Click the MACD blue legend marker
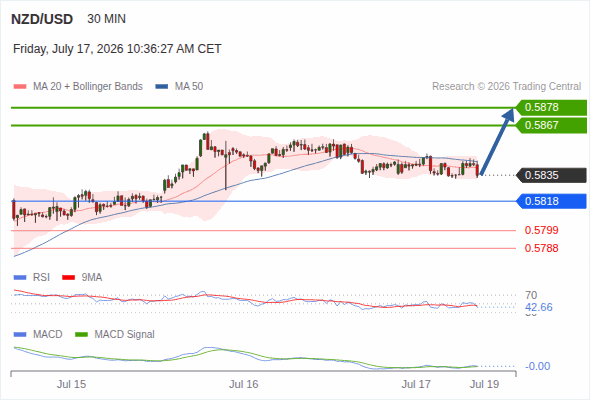This screenshot has height=400, width=590. click(x=20, y=335)
